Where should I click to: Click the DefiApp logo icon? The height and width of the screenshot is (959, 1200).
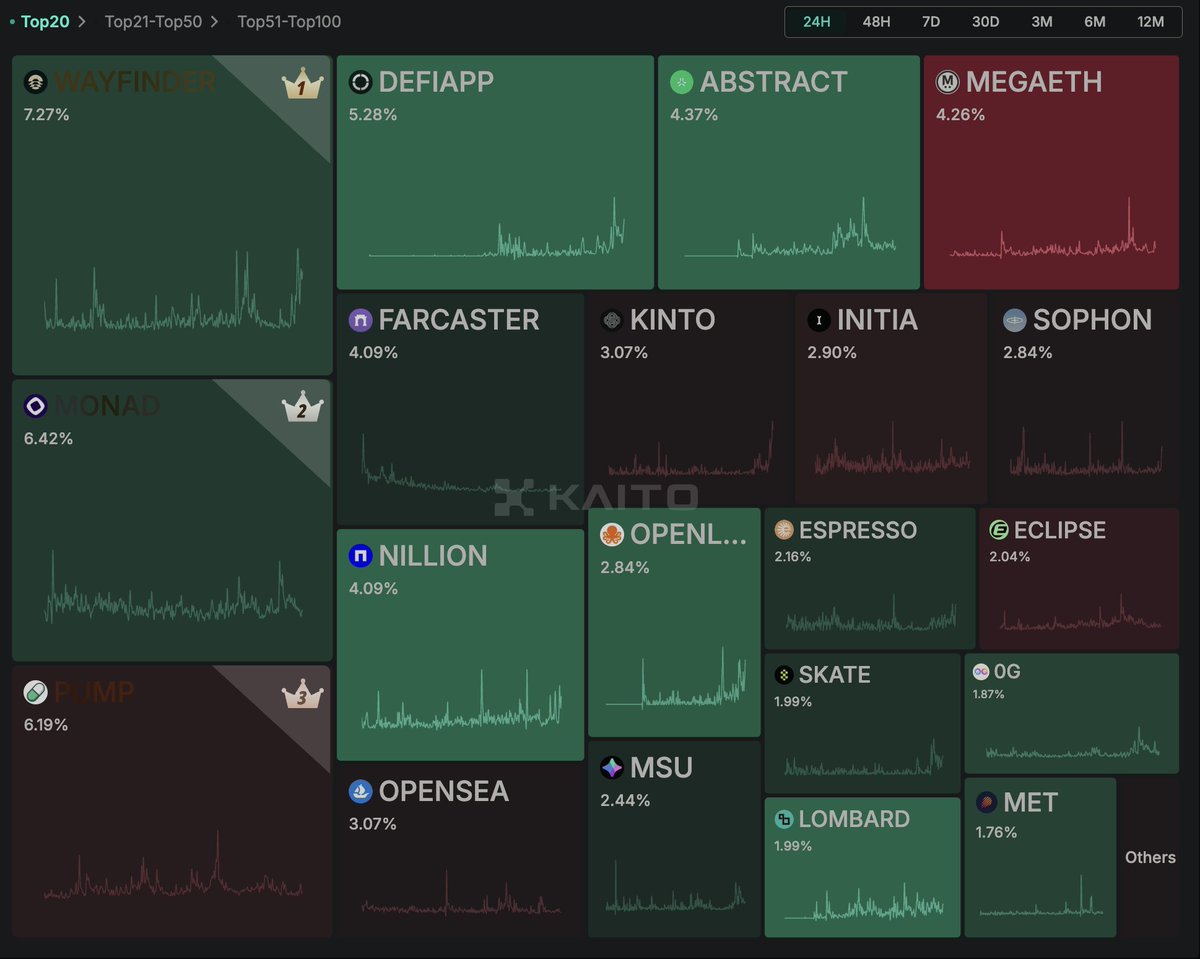click(361, 82)
